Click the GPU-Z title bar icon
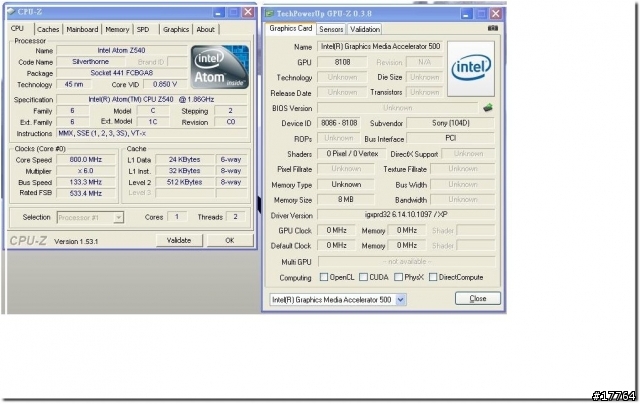The image size is (640, 404). tap(269, 13)
